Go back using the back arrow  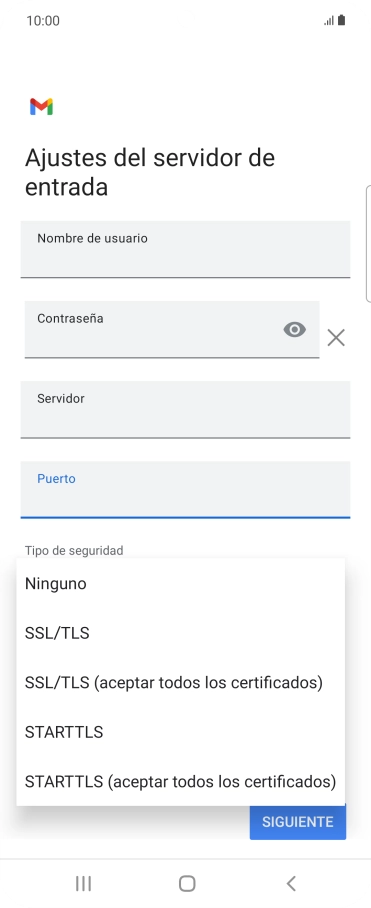point(291,883)
